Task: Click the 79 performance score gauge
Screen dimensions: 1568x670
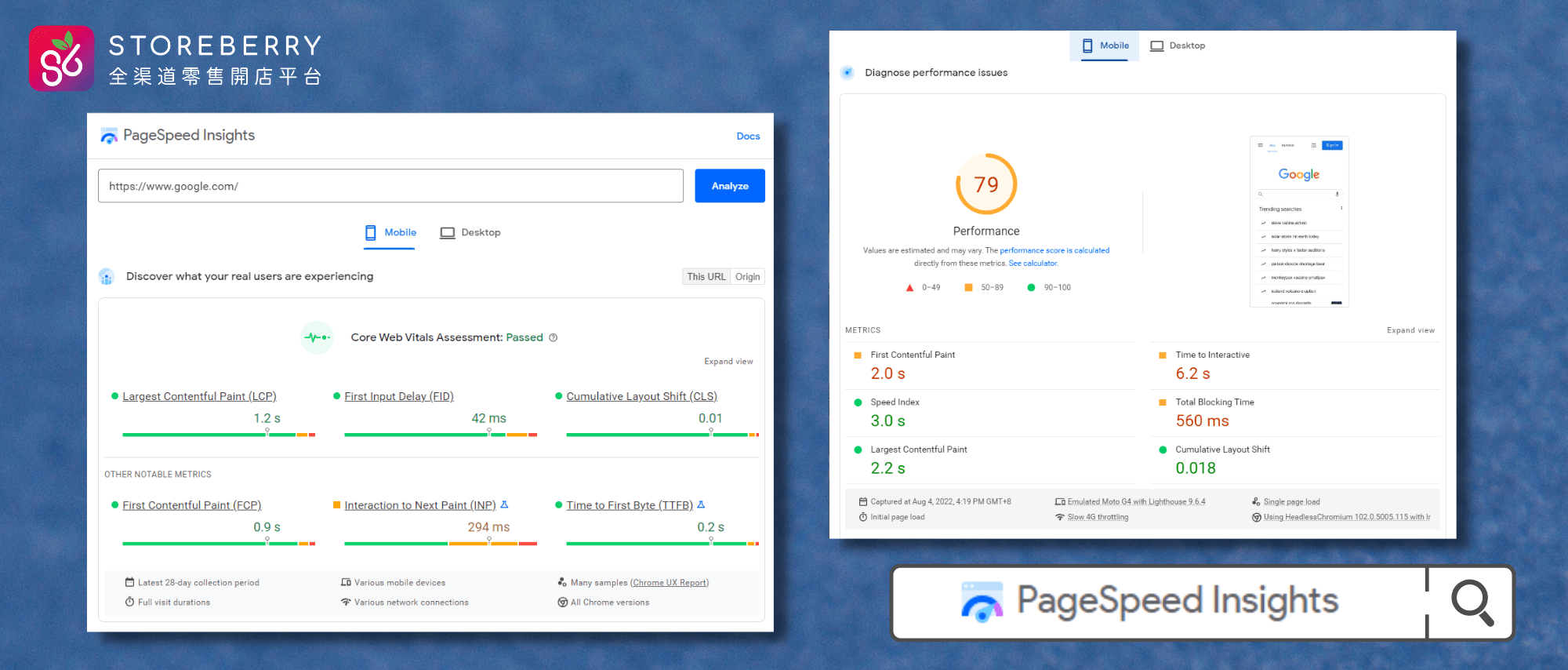Action: tap(986, 184)
